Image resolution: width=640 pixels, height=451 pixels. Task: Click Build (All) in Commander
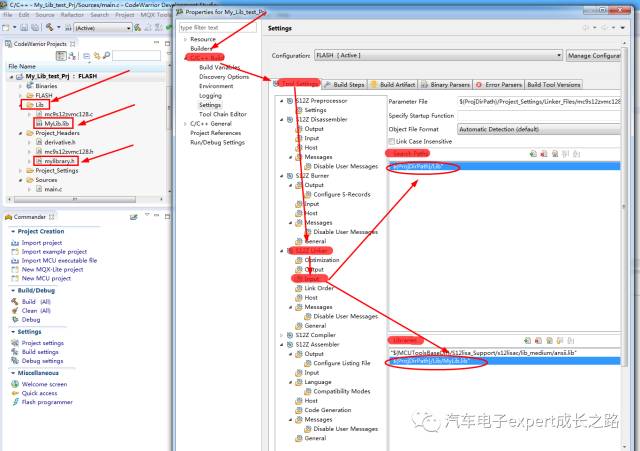click(x=36, y=302)
